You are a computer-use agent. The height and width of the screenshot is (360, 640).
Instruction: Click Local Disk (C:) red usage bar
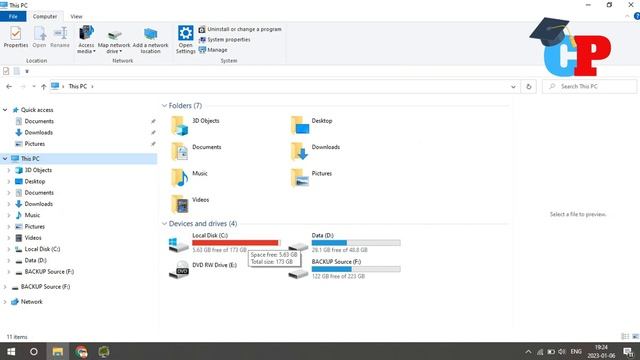[236, 243]
